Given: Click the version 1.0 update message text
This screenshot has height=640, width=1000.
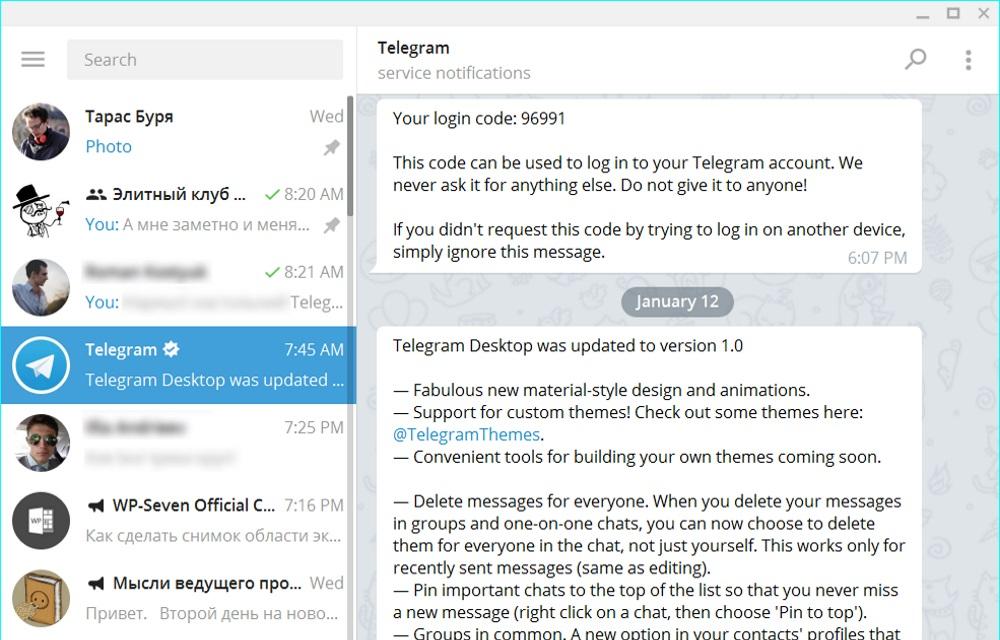Looking at the screenshot, I should tap(568, 345).
